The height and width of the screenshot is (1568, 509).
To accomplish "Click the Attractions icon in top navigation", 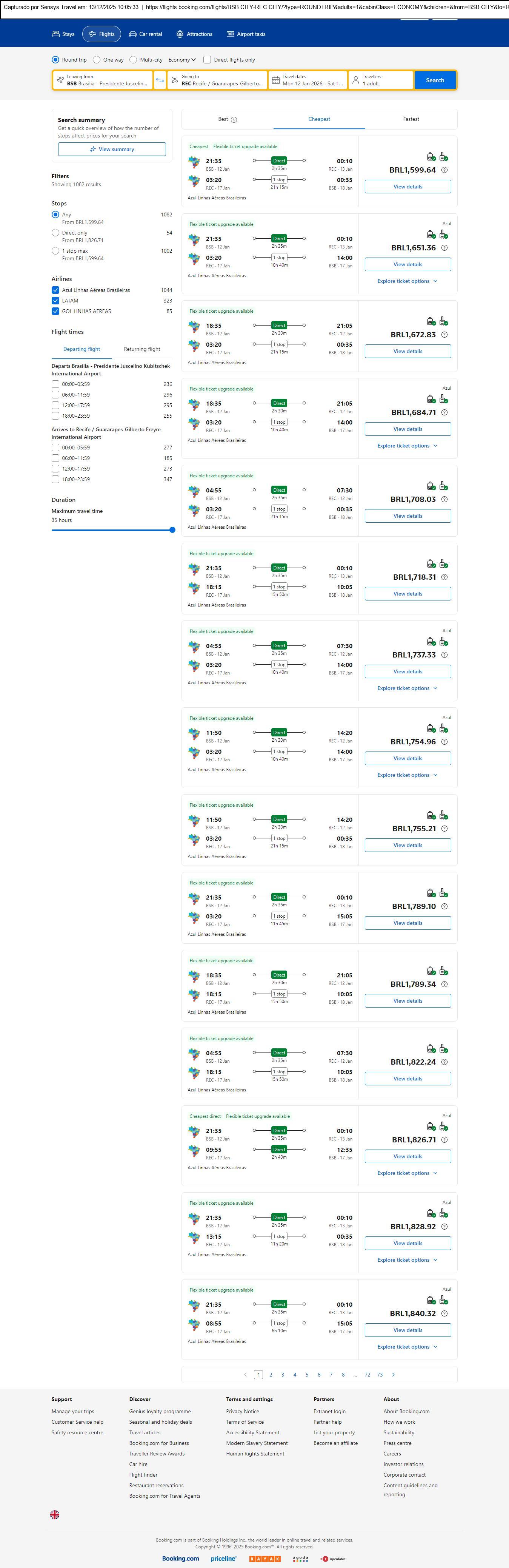I will tap(180, 34).
